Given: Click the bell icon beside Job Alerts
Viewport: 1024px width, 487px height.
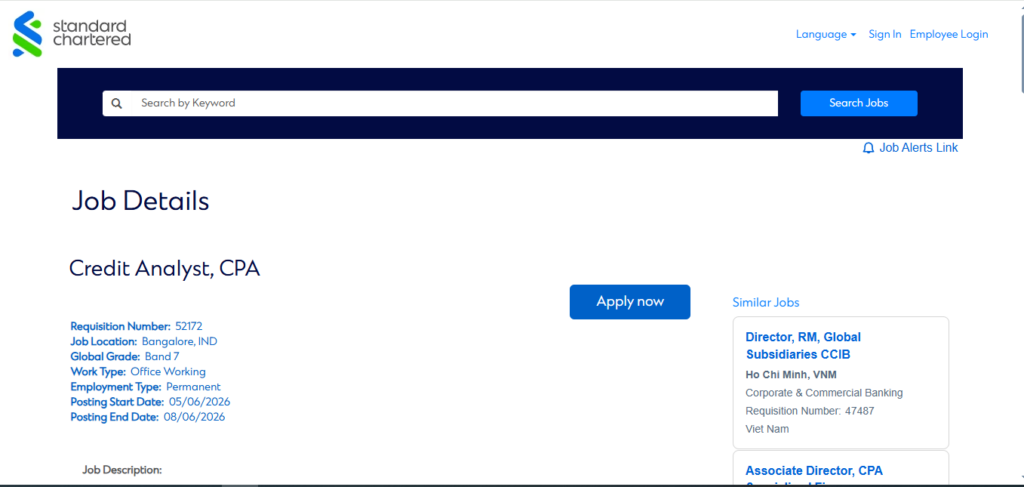Looking at the screenshot, I should click(868, 148).
